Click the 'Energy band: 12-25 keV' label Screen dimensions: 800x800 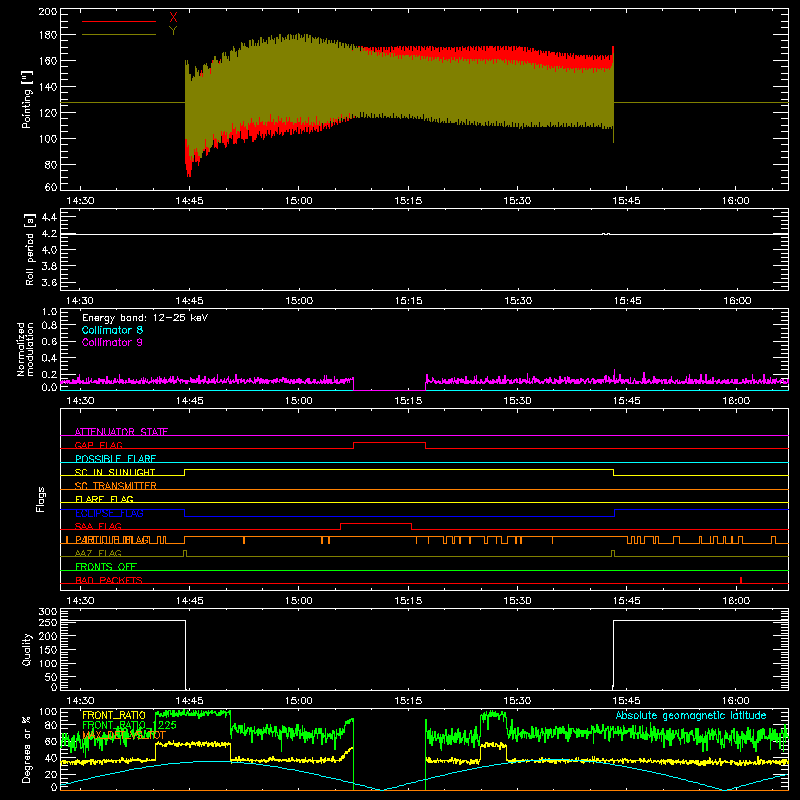[x=145, y=317]
